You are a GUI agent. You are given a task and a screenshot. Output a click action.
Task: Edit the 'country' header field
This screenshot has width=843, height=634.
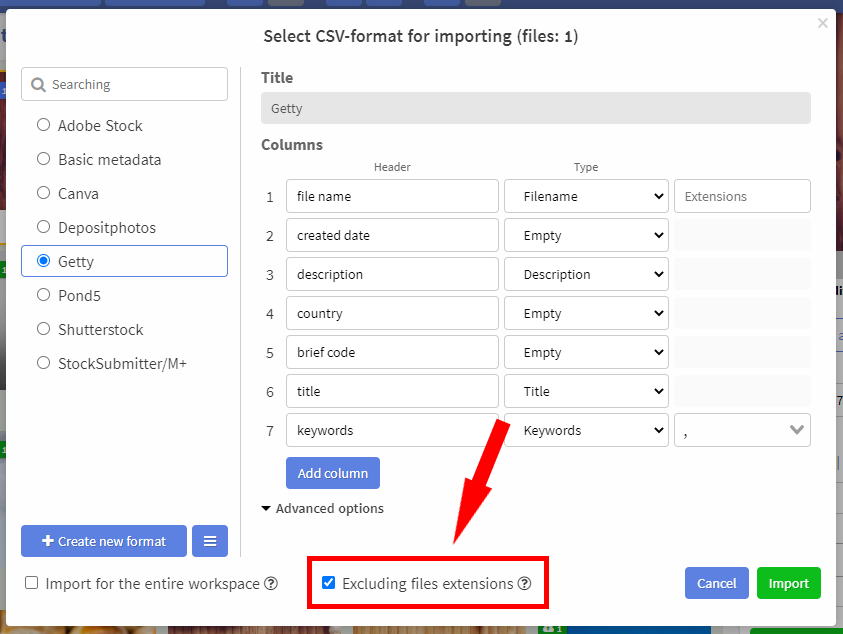tap(392, 313)
